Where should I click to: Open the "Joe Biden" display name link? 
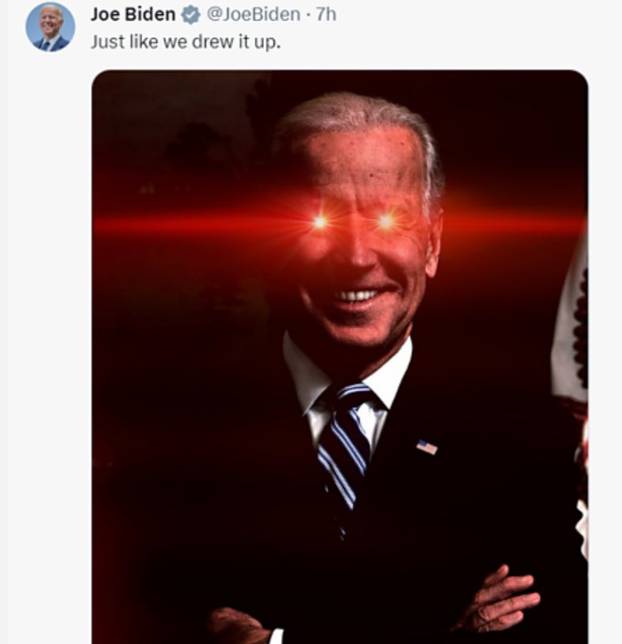(133, 15)
